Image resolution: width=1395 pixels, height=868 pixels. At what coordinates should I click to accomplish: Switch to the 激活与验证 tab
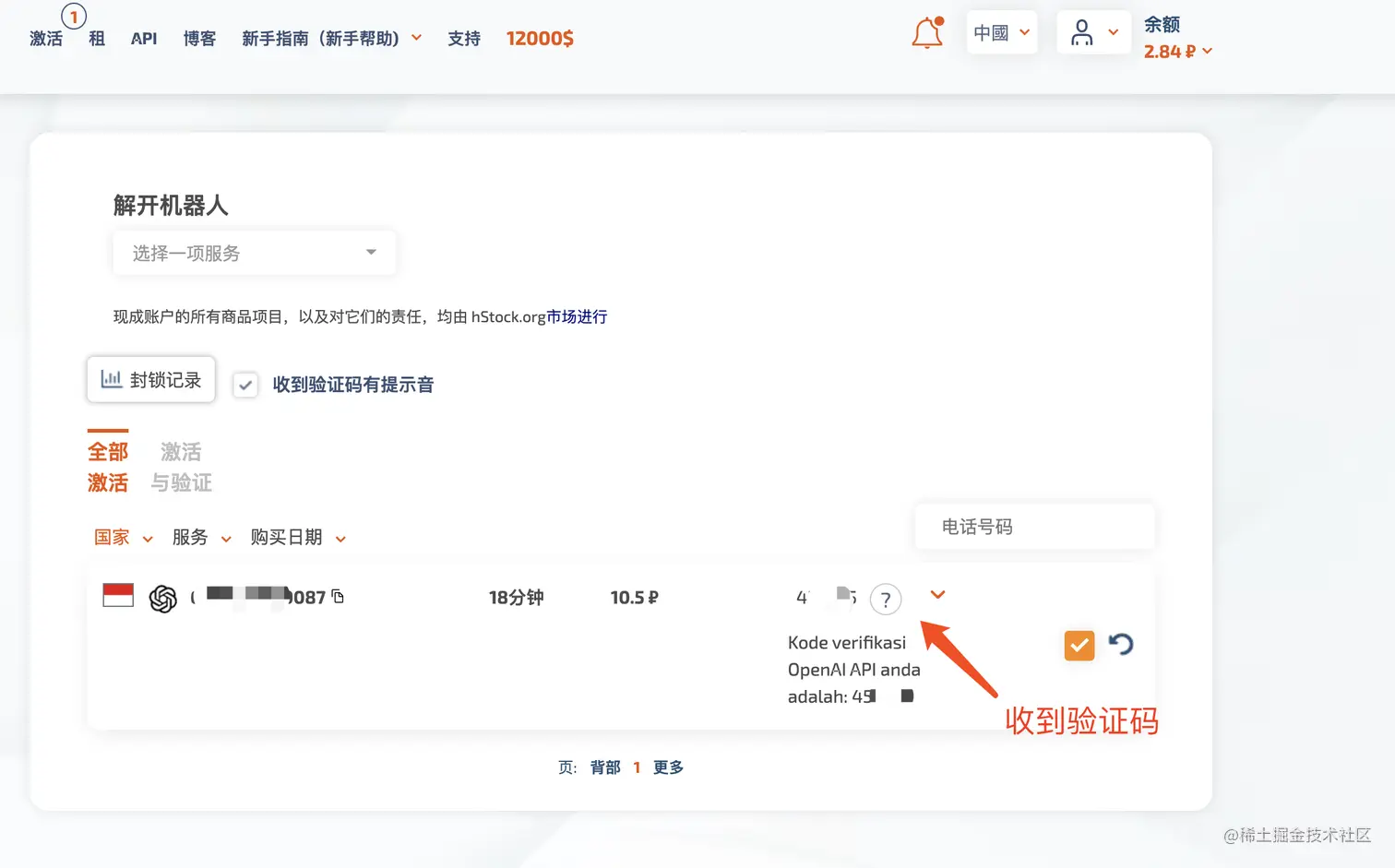(x=181, y=467)
